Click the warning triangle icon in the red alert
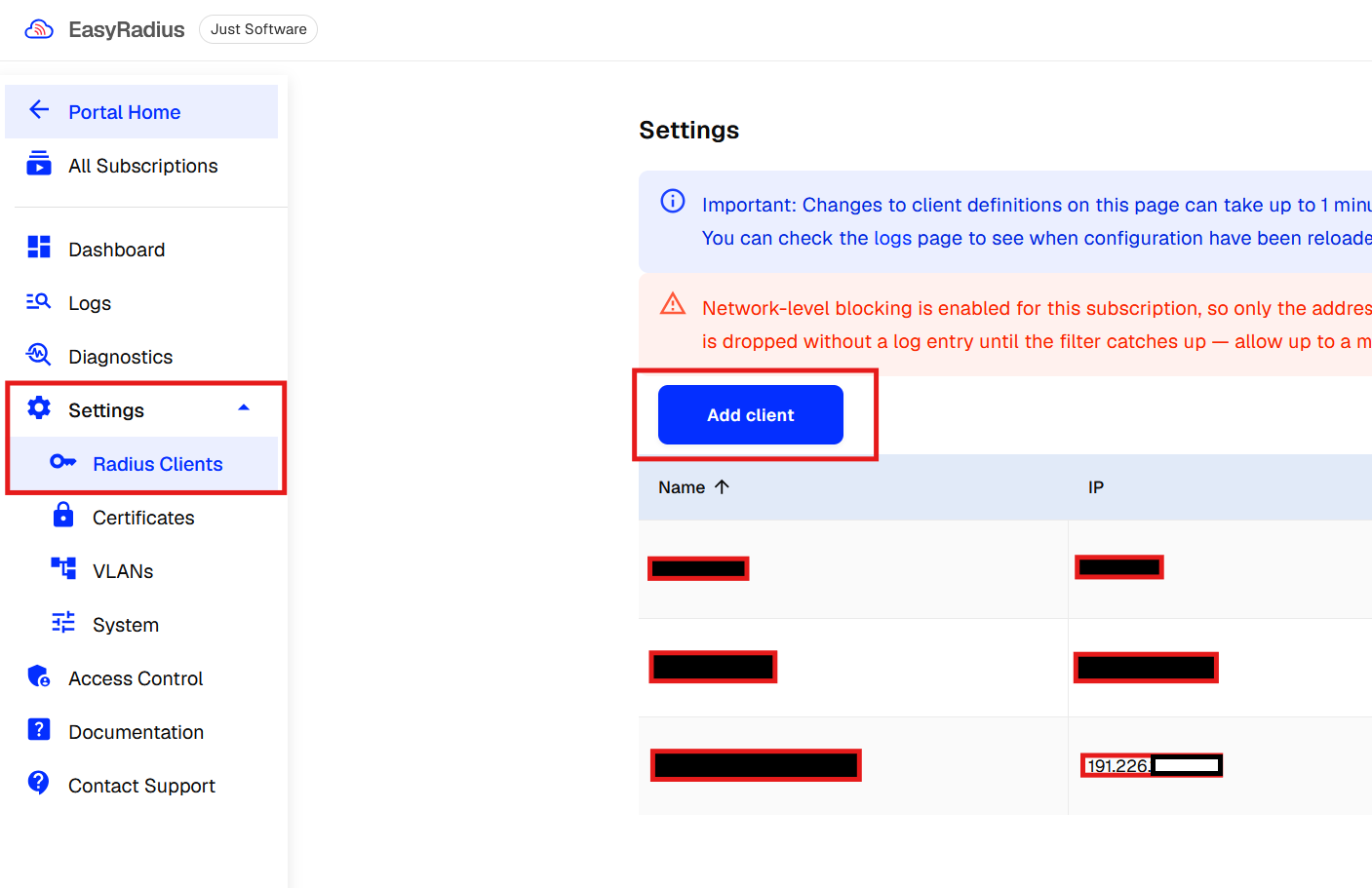The height and width of the screenshot is (888, 1372). pyautogui.click(x=673, y=303)
